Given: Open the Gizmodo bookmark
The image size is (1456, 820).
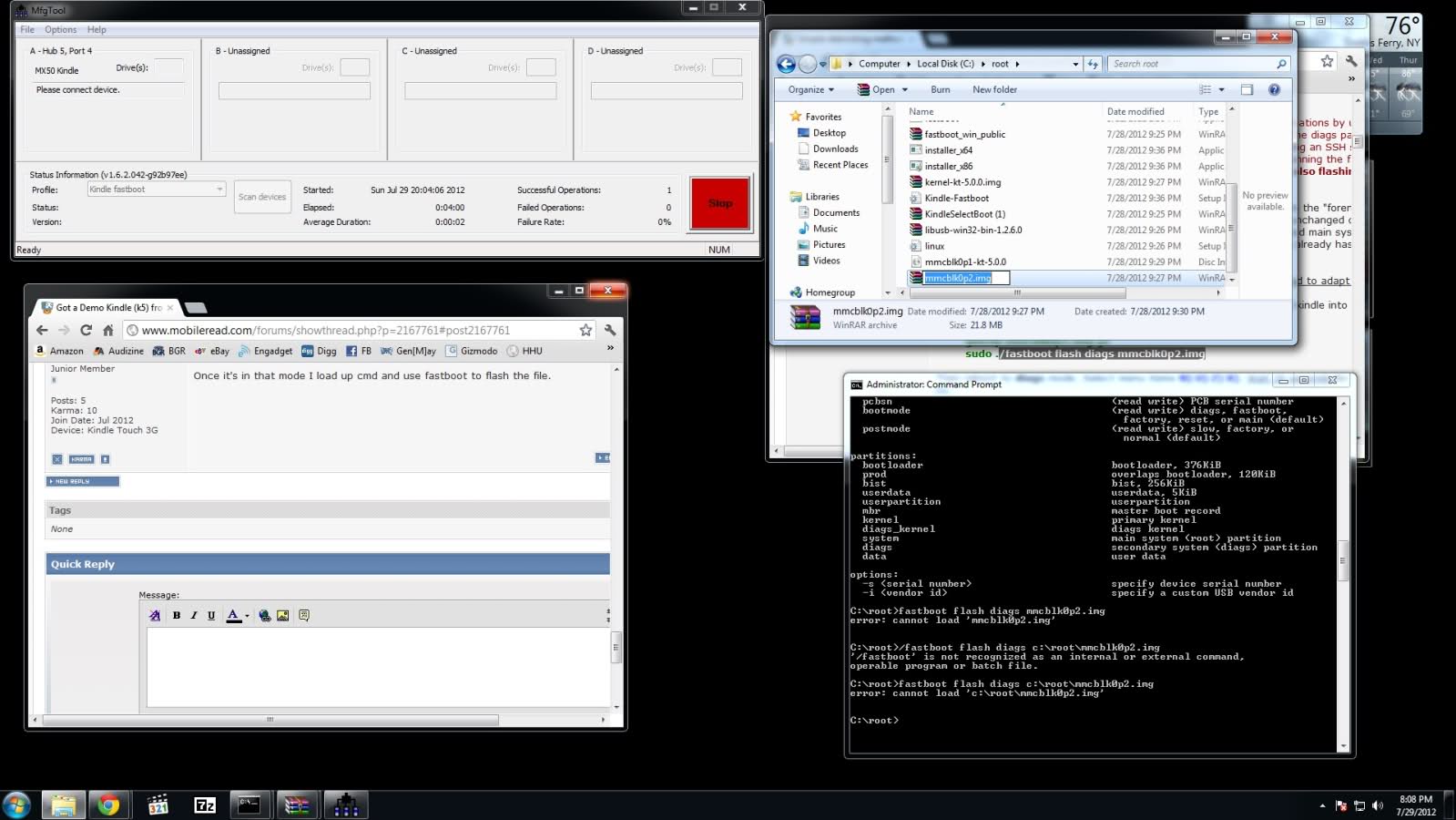Looking at the screenshot, I should coord(471,351).
